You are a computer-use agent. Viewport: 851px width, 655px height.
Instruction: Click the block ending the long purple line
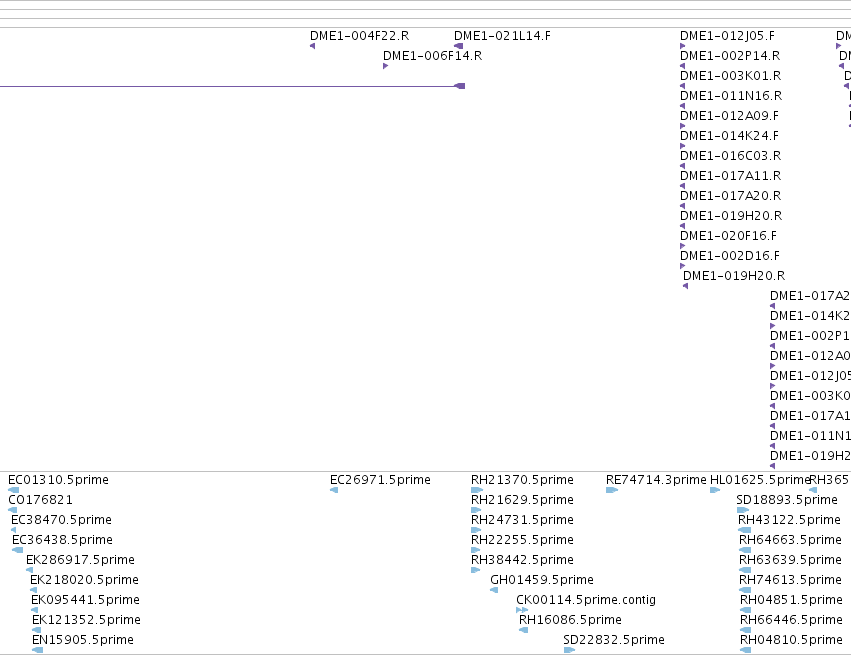pyautogui.click(x=459, y=86)
